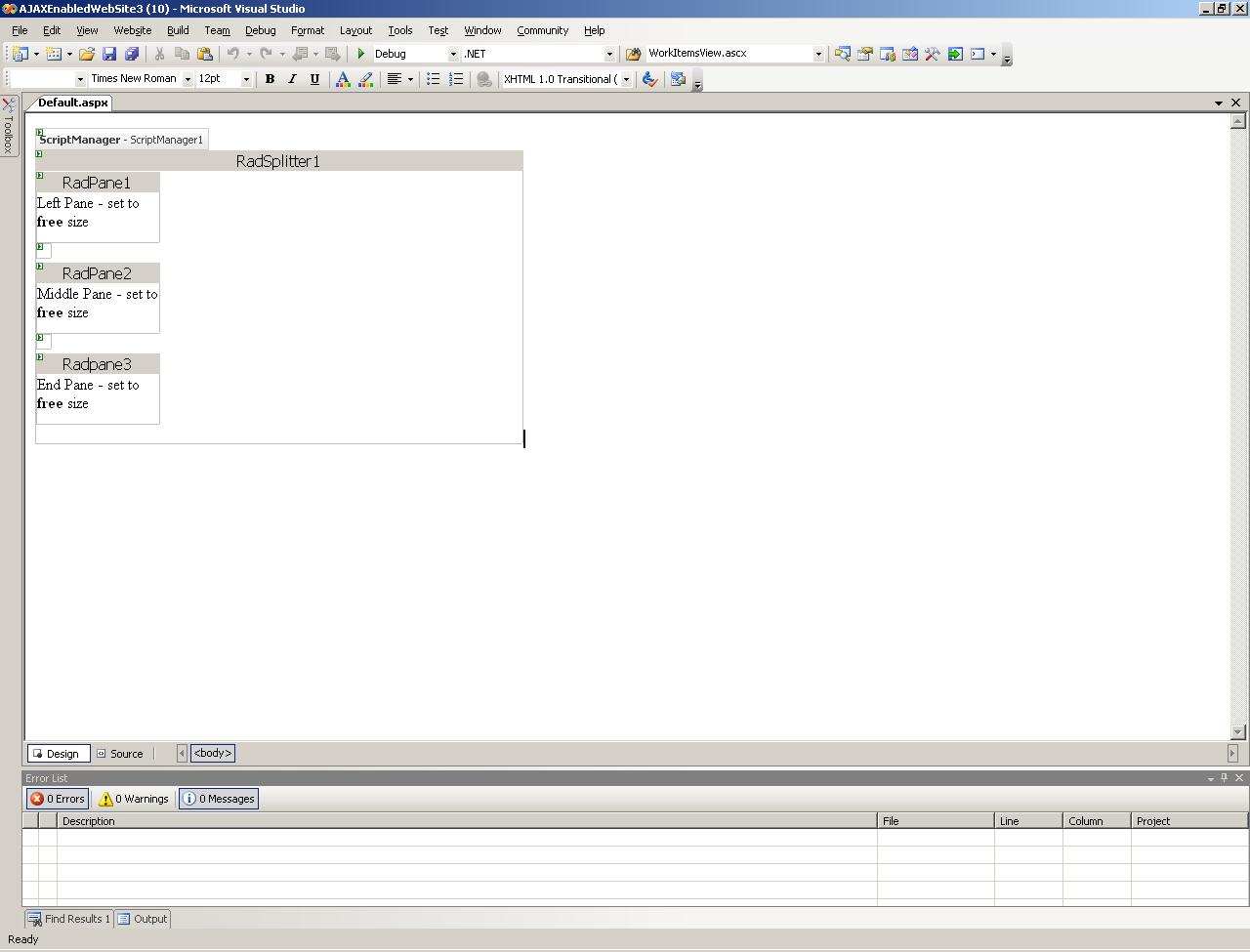Open the Toolbox side panel tab
This screenshot has height=952, width=1250.
coord(8,126)
